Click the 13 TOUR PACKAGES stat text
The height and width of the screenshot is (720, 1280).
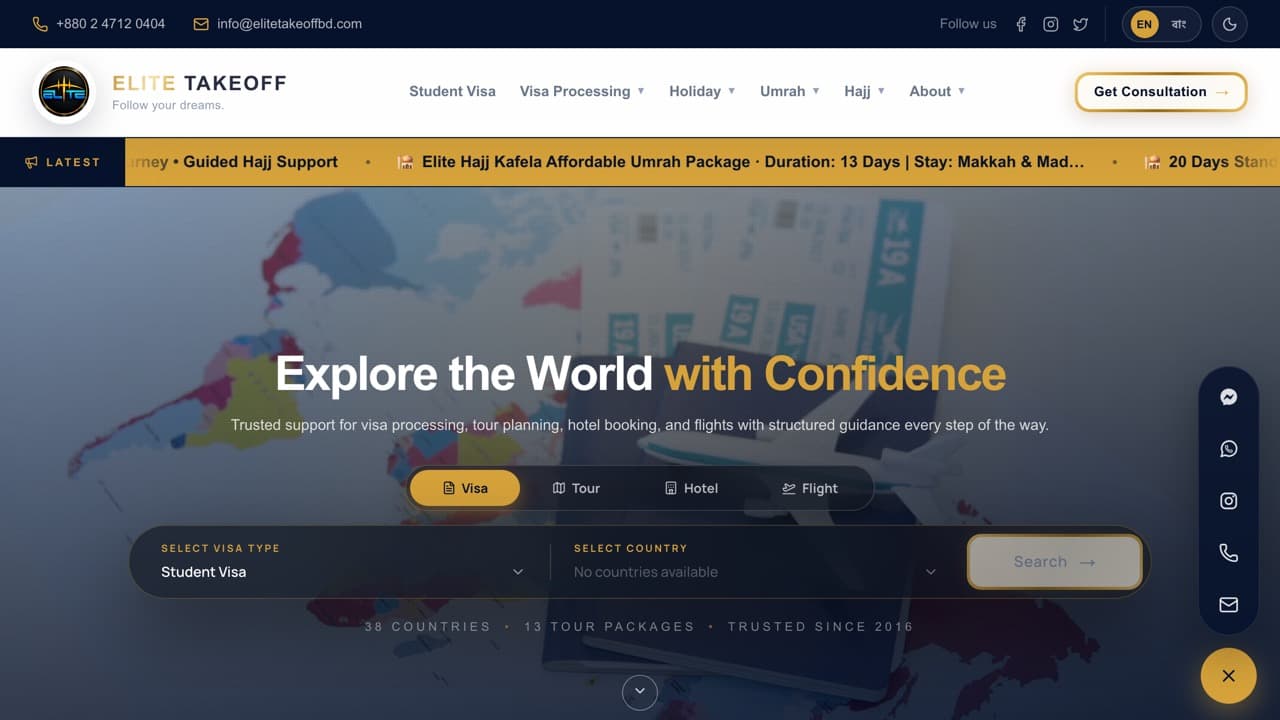click(609, 626)
